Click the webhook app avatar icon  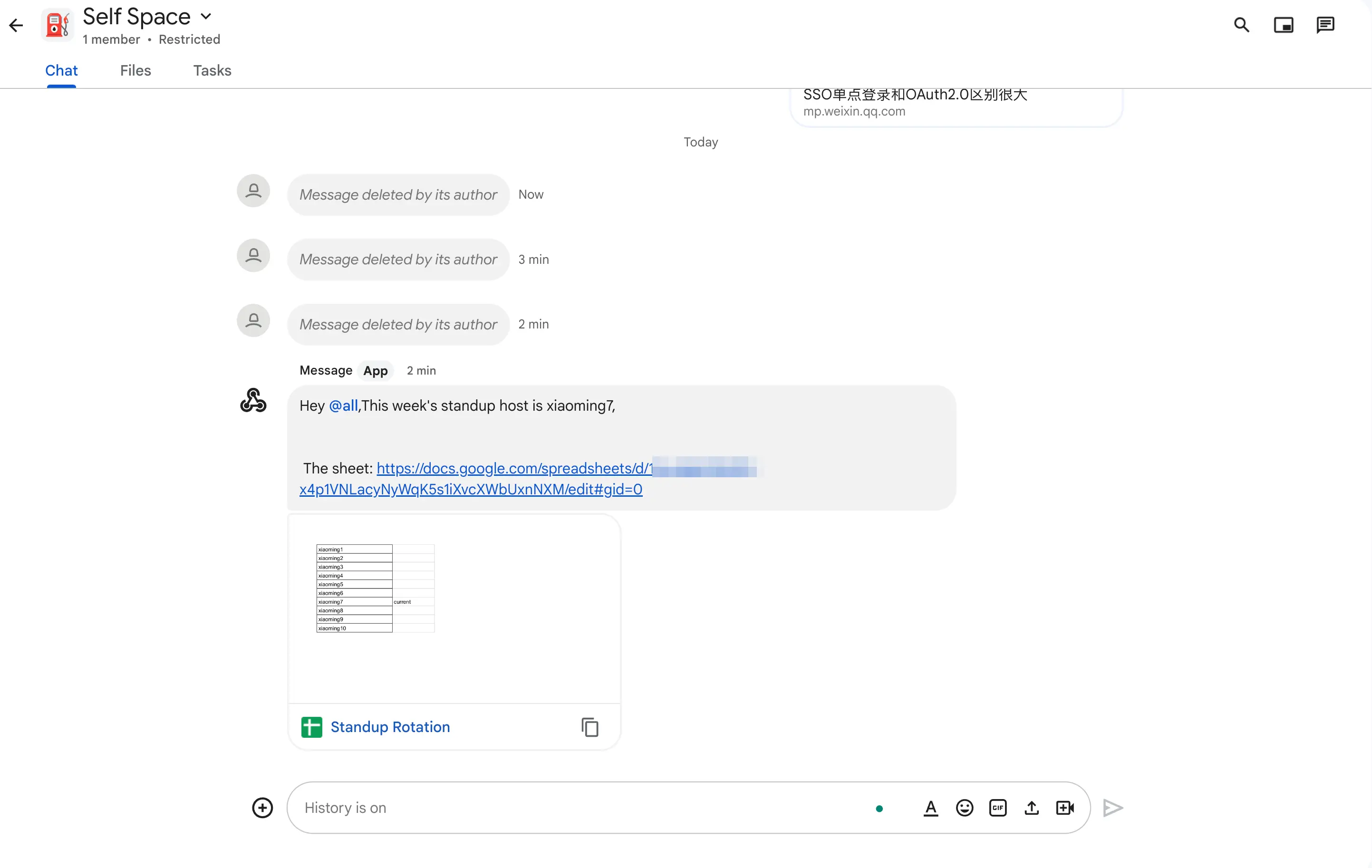coord(253,401)
